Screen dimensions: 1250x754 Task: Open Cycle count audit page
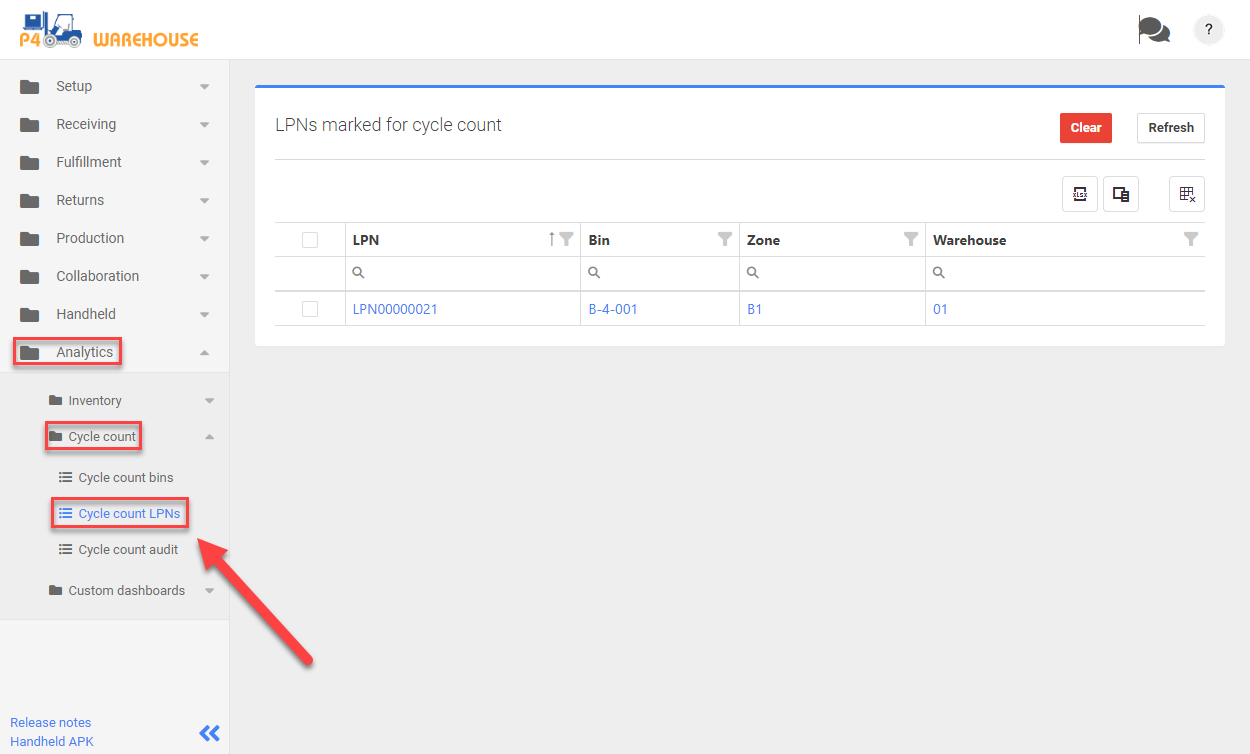128,549
